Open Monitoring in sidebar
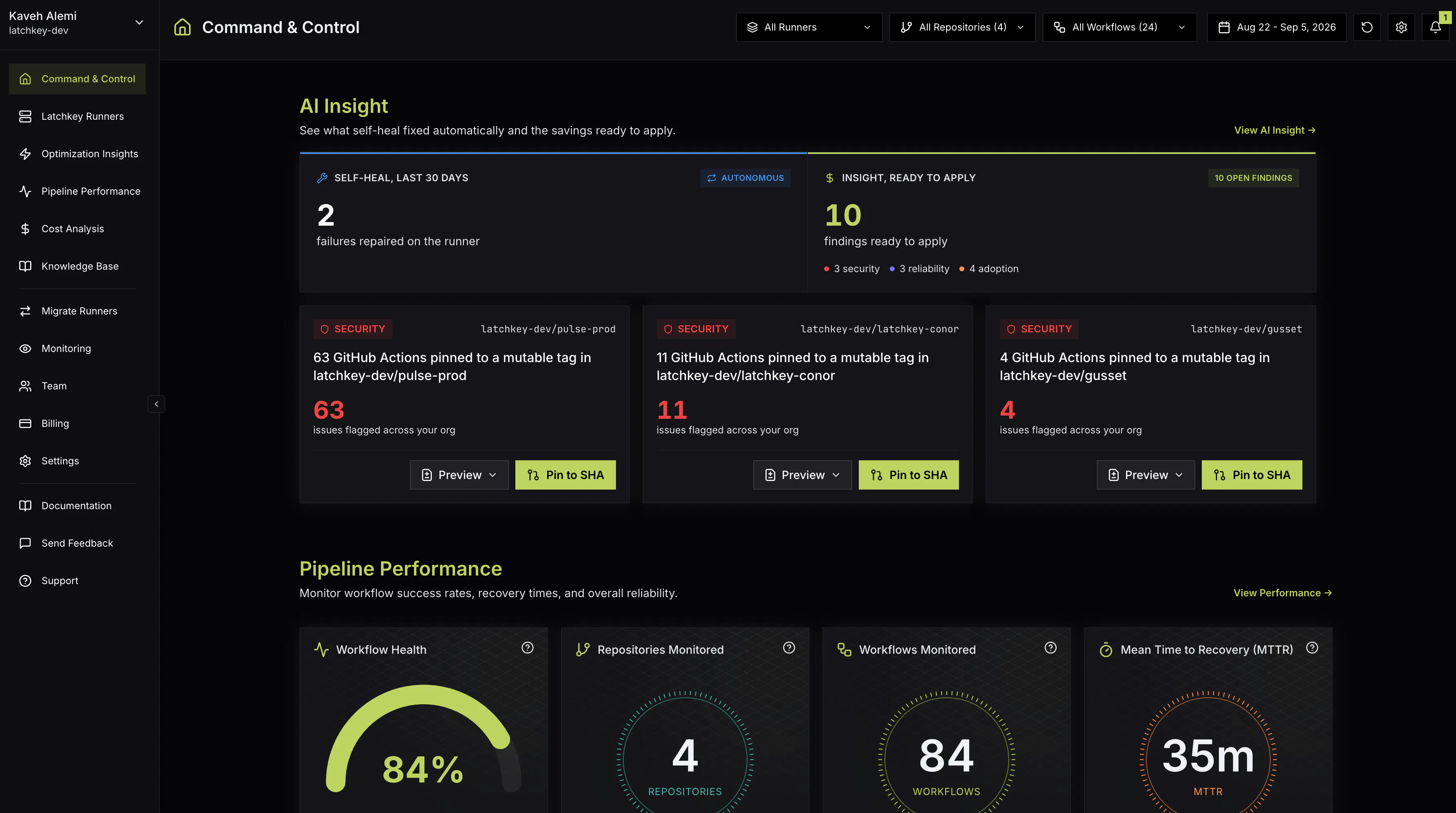This screenshot has height=813, width=1456. (x=77, y=349)
